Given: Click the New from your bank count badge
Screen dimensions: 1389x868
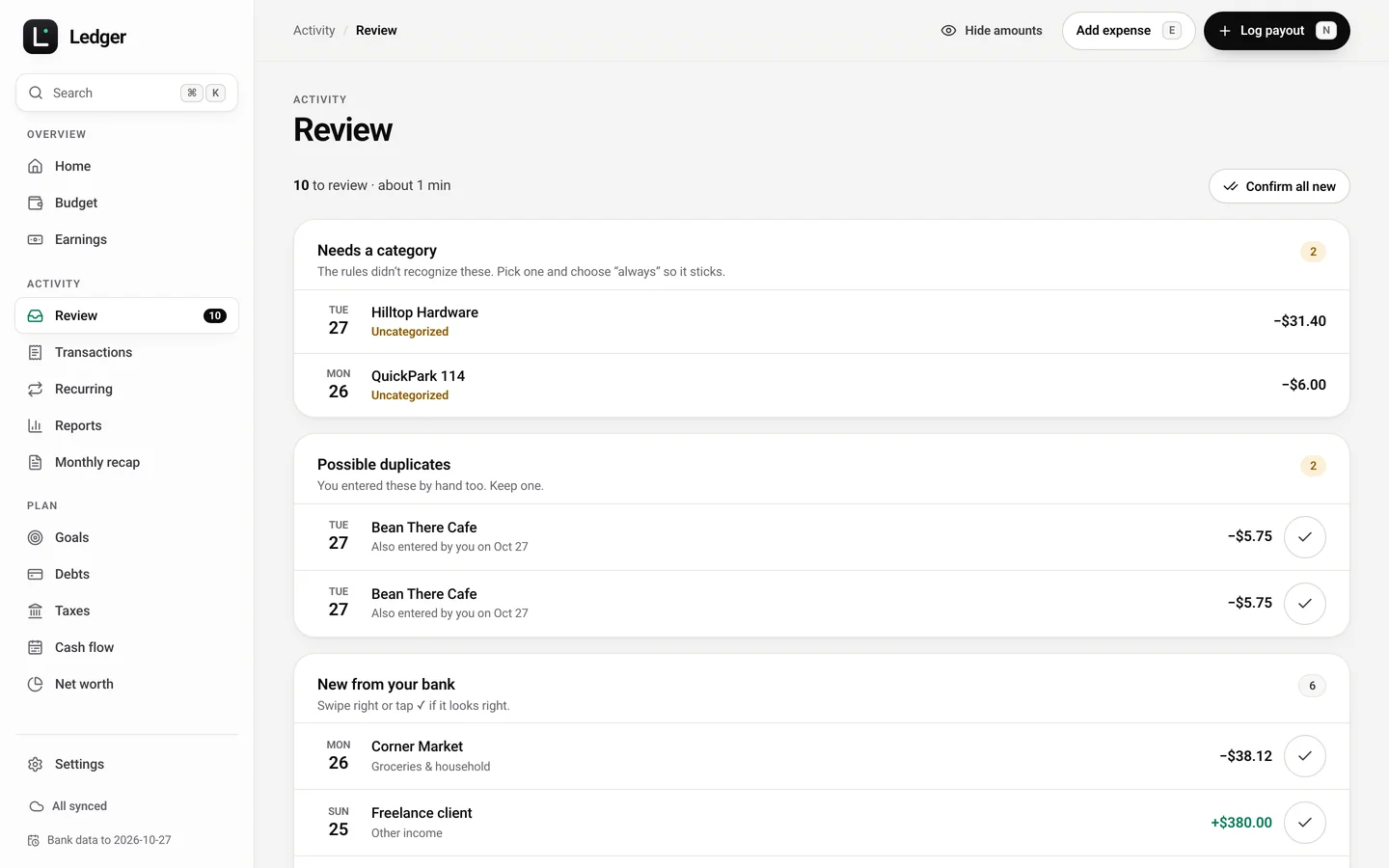Looking at the screenshot, I should 1312,686.
